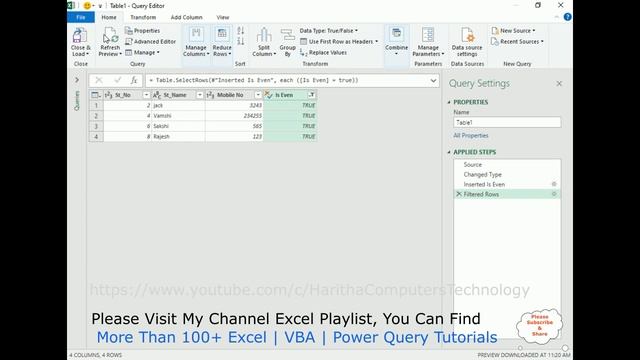Open the gear settings for Inserted Is Even step

(x=554, y=184)
